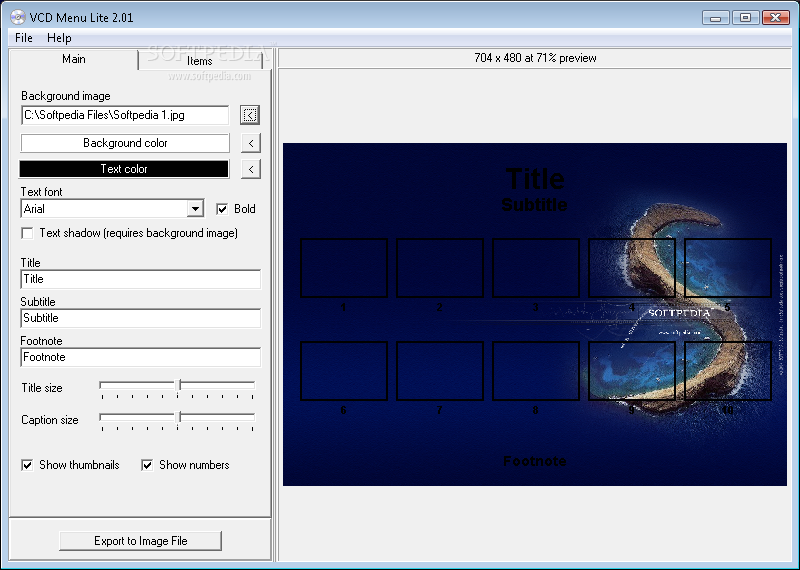800x570 pixels.
Task: Click arrow button beside Text color
Action: (251, 169)
